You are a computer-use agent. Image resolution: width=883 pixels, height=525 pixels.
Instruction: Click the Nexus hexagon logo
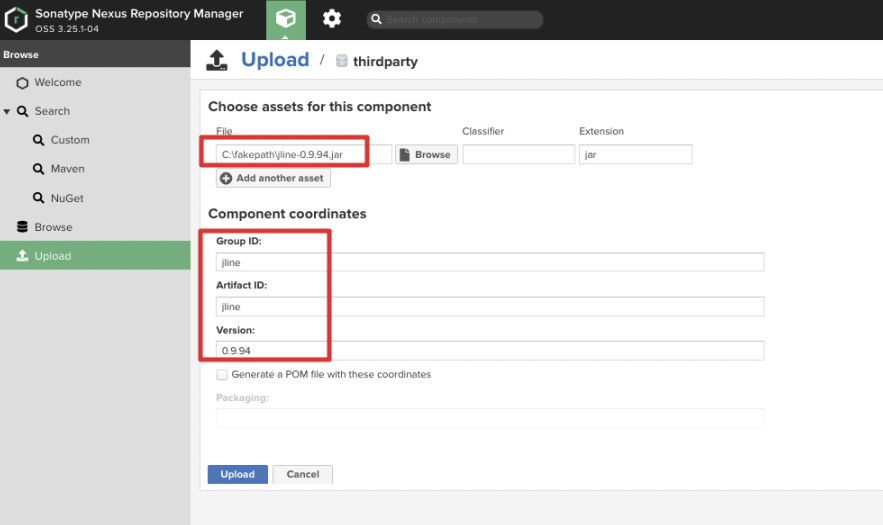(x=16, y=20)
